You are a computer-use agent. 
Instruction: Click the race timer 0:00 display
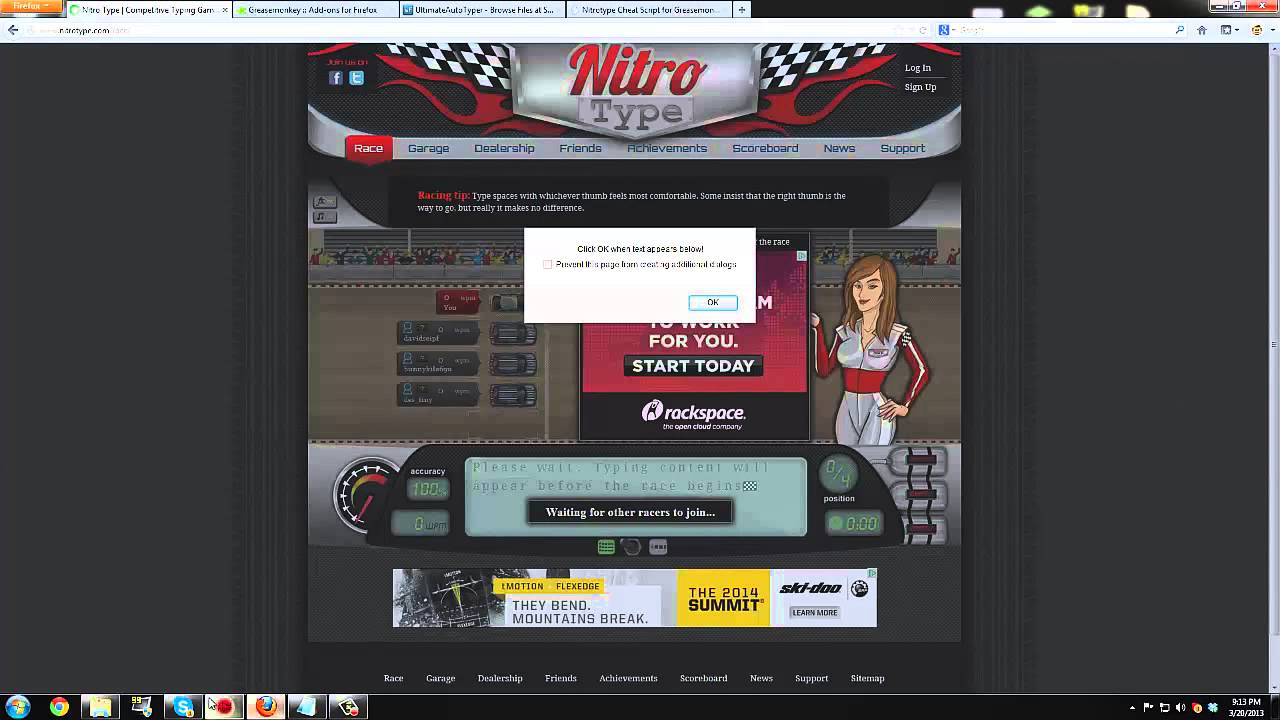click(855, 523)
